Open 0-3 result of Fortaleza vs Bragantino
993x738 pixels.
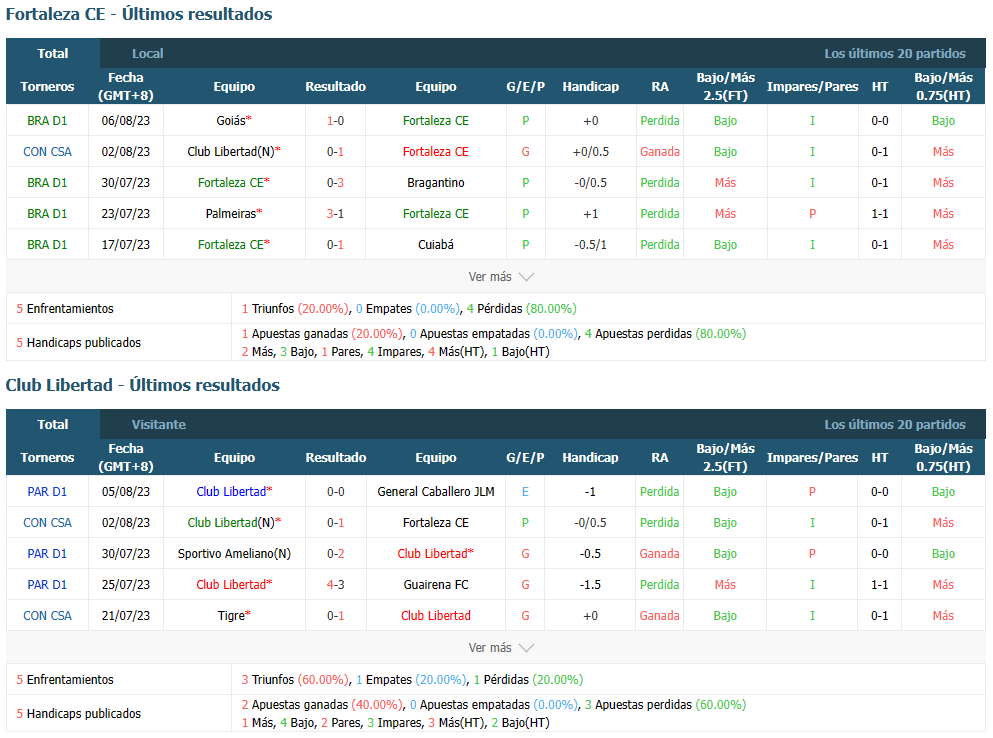pos(335,182)
